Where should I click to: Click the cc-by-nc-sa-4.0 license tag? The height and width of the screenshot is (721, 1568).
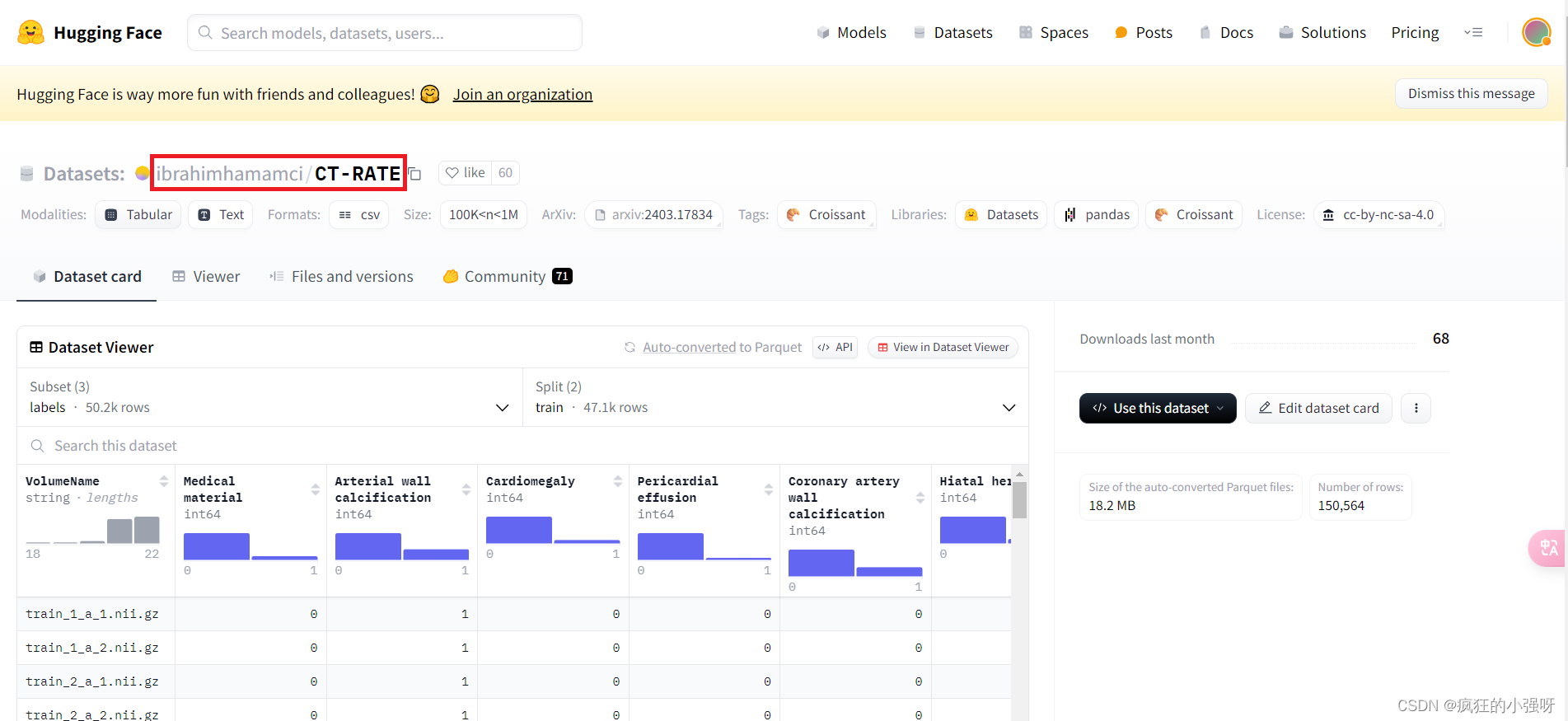coord(1379,215)
